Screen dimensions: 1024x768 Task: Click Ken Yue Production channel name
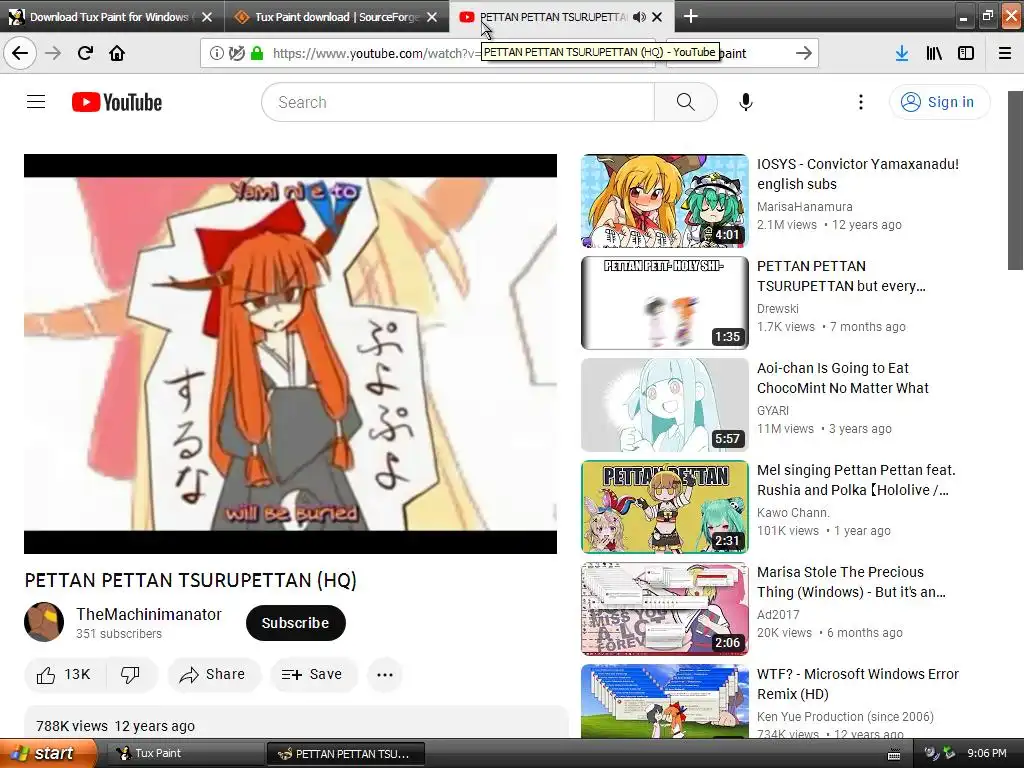point(845,716)
